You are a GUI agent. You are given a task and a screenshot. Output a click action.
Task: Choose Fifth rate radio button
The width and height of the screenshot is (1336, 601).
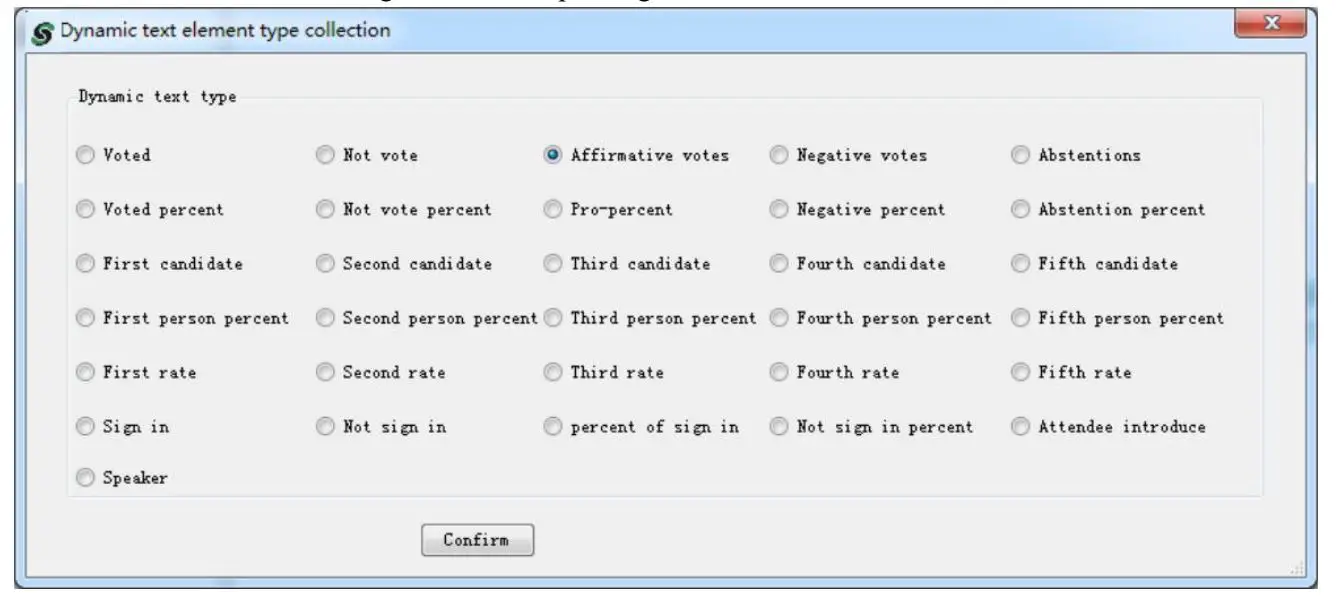(x=1020, y=372)
